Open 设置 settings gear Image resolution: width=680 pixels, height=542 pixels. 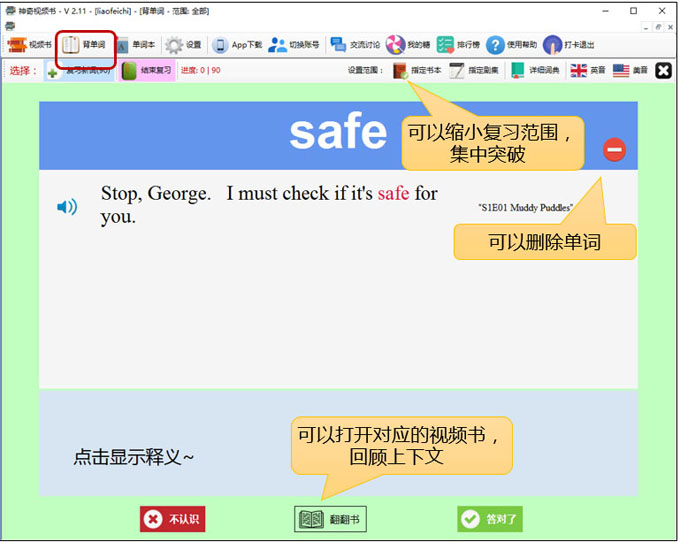[184, 45]
